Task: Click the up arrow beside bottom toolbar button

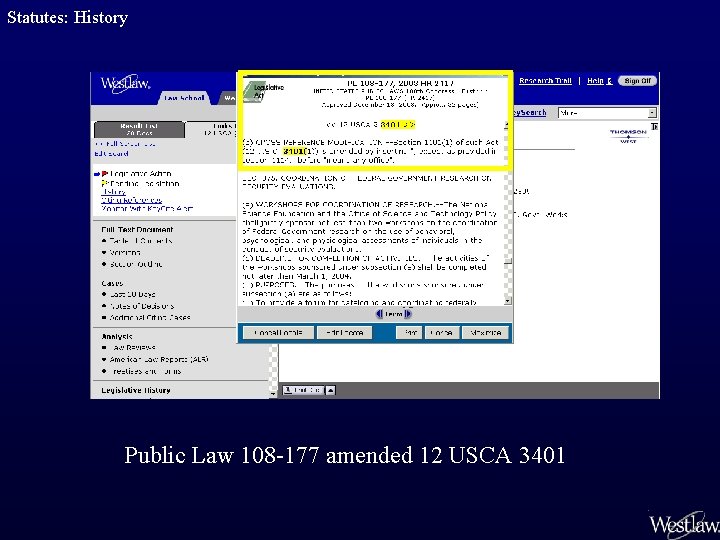Action: [x=331, y=390]
